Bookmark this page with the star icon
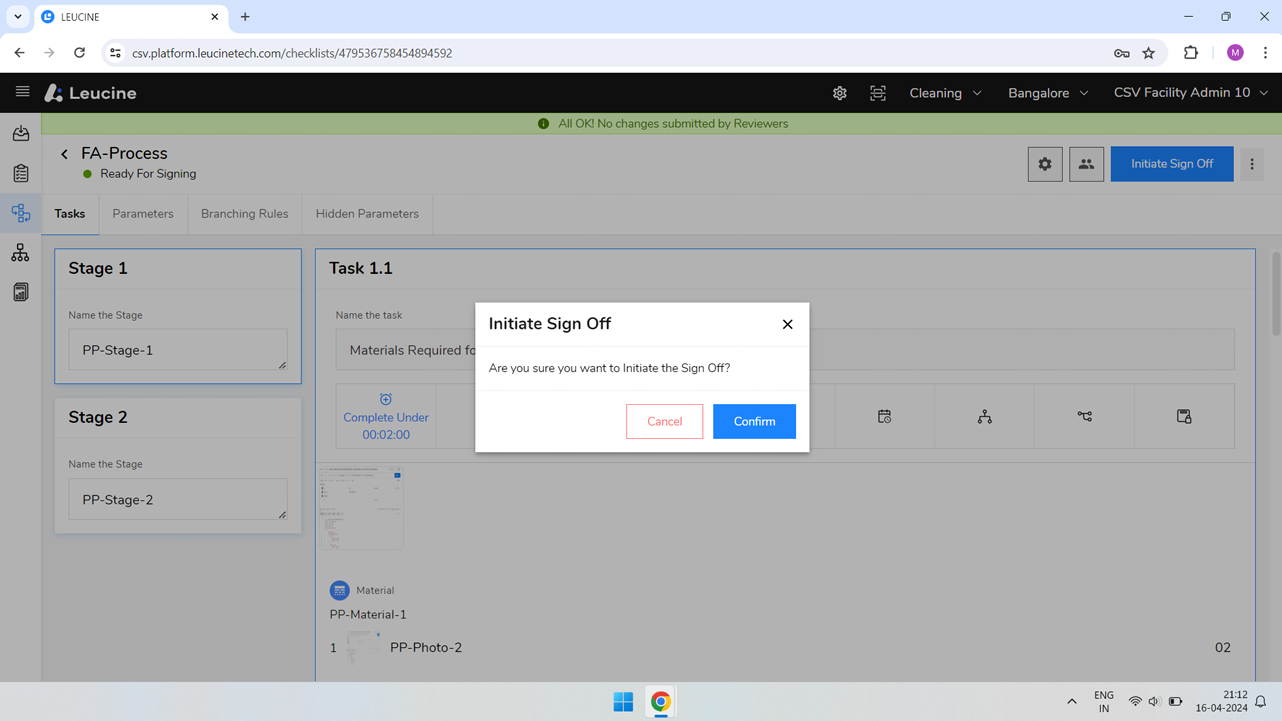The width and height of the screenshot is (1282, 721). pos(1148,53)
